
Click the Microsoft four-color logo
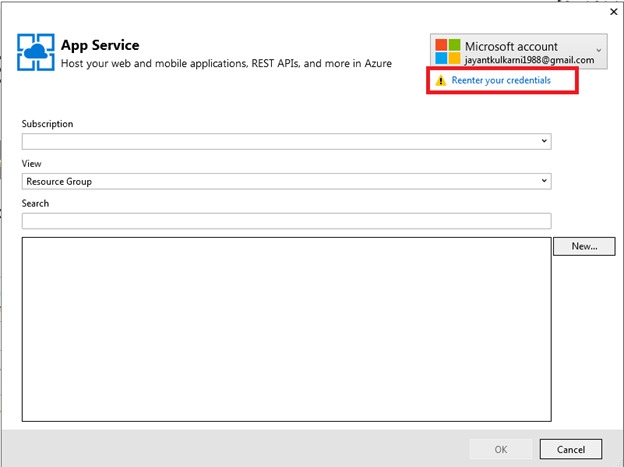448,52
